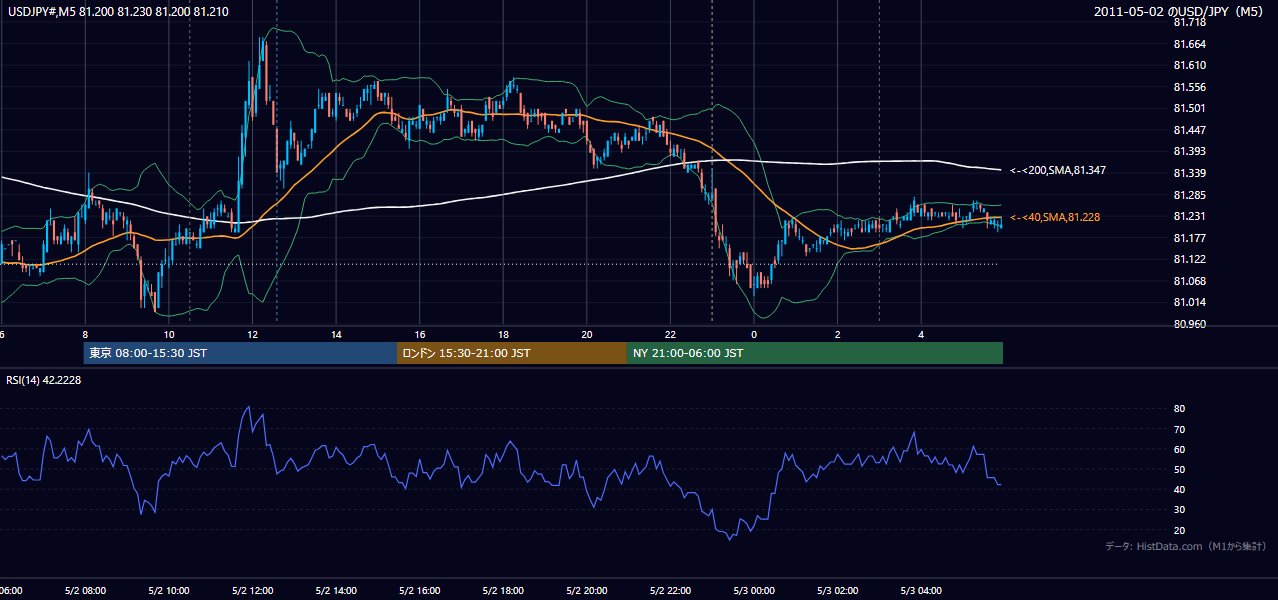Click price axis value 81.664
This screenshot has width=1278, height=600.
click(1189, 44)
